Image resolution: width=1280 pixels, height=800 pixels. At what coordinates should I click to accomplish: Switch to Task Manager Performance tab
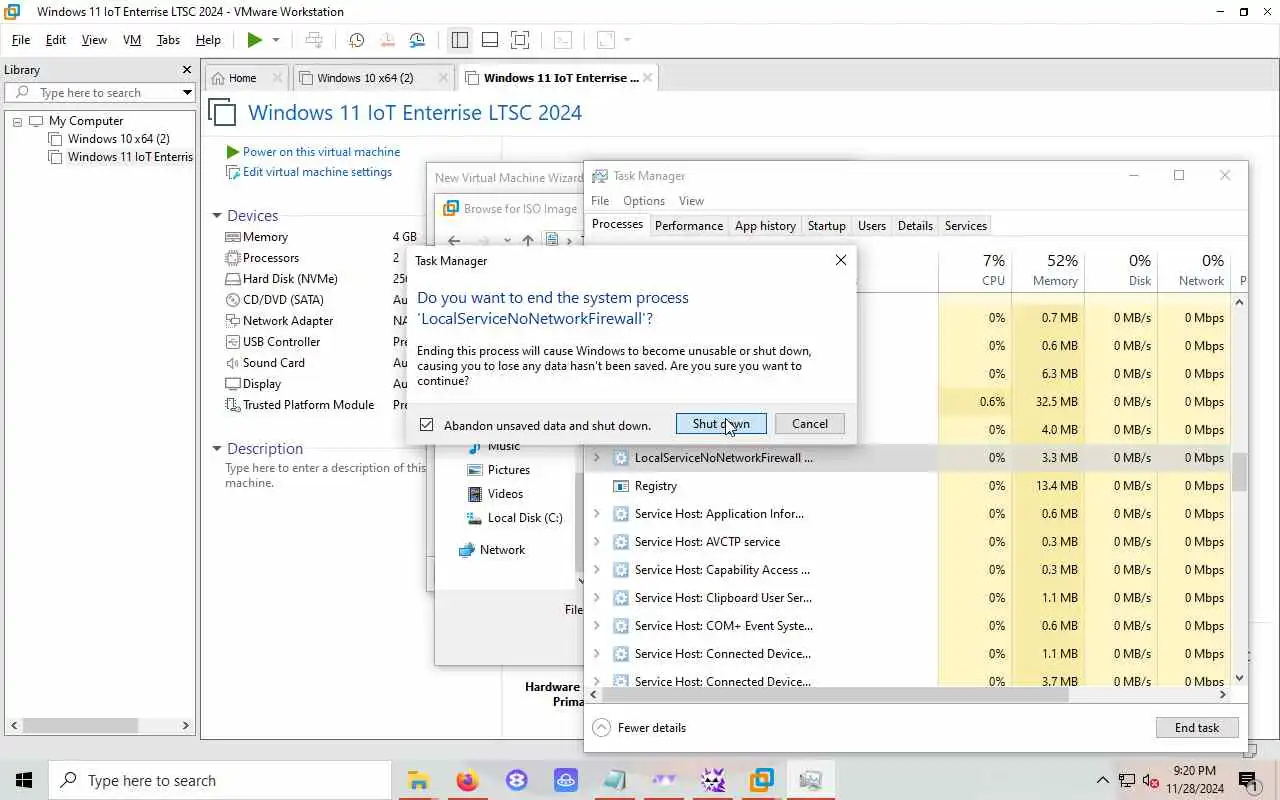tap(689, 226)
